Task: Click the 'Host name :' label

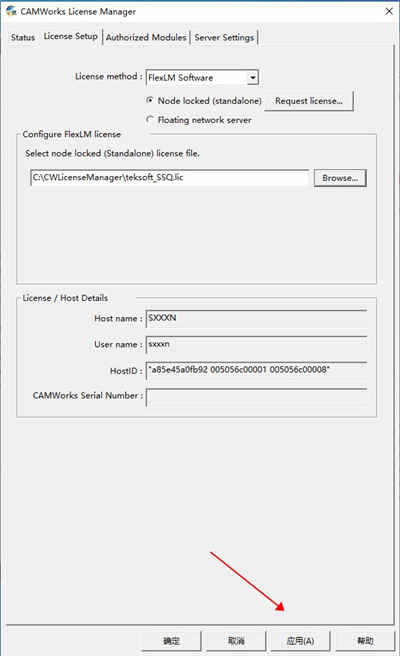Action: coord(118,319)
